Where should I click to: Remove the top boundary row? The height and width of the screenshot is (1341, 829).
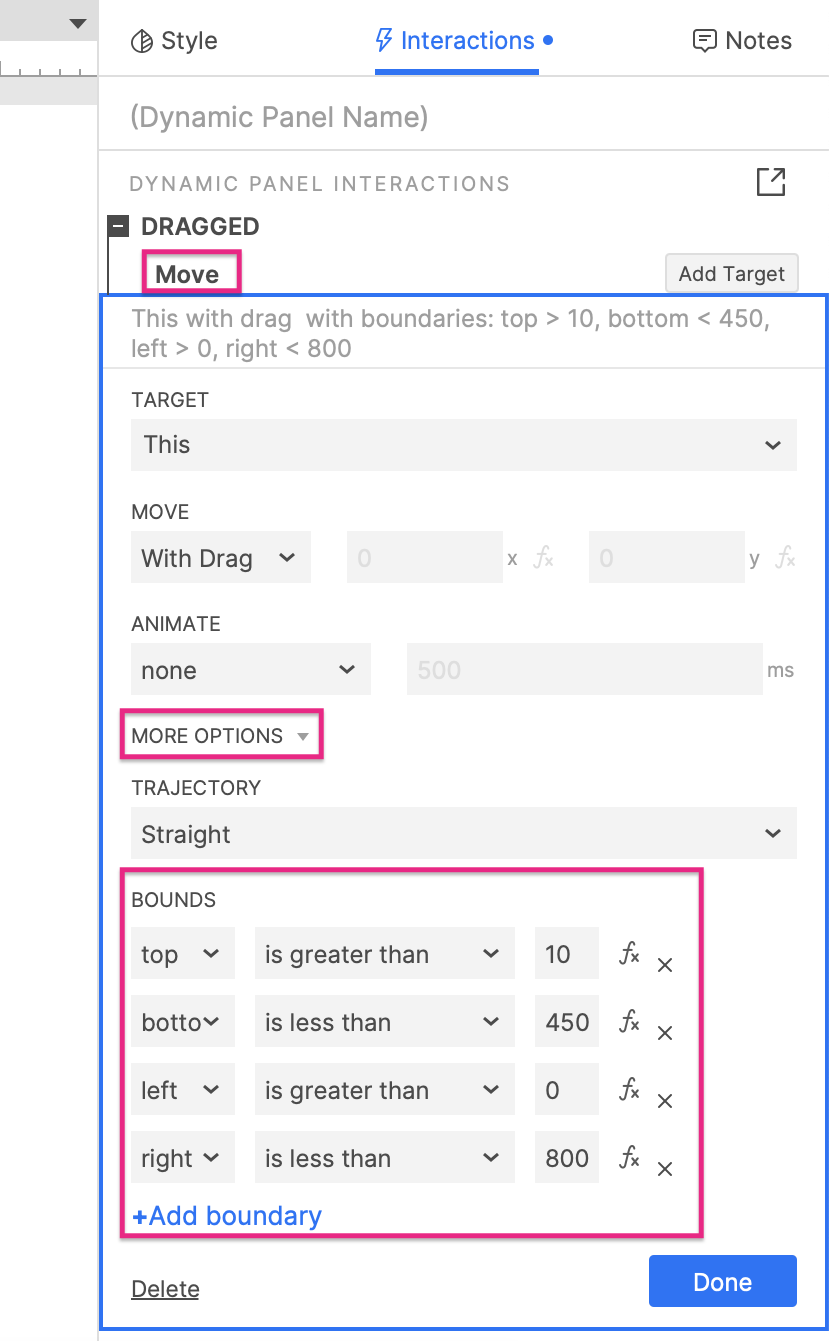point(664,966)
